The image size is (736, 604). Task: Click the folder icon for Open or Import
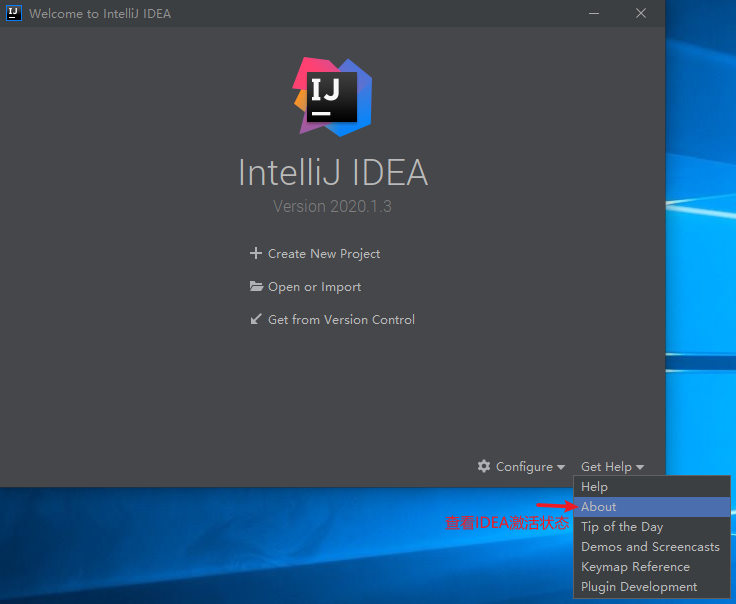(256, 286)
